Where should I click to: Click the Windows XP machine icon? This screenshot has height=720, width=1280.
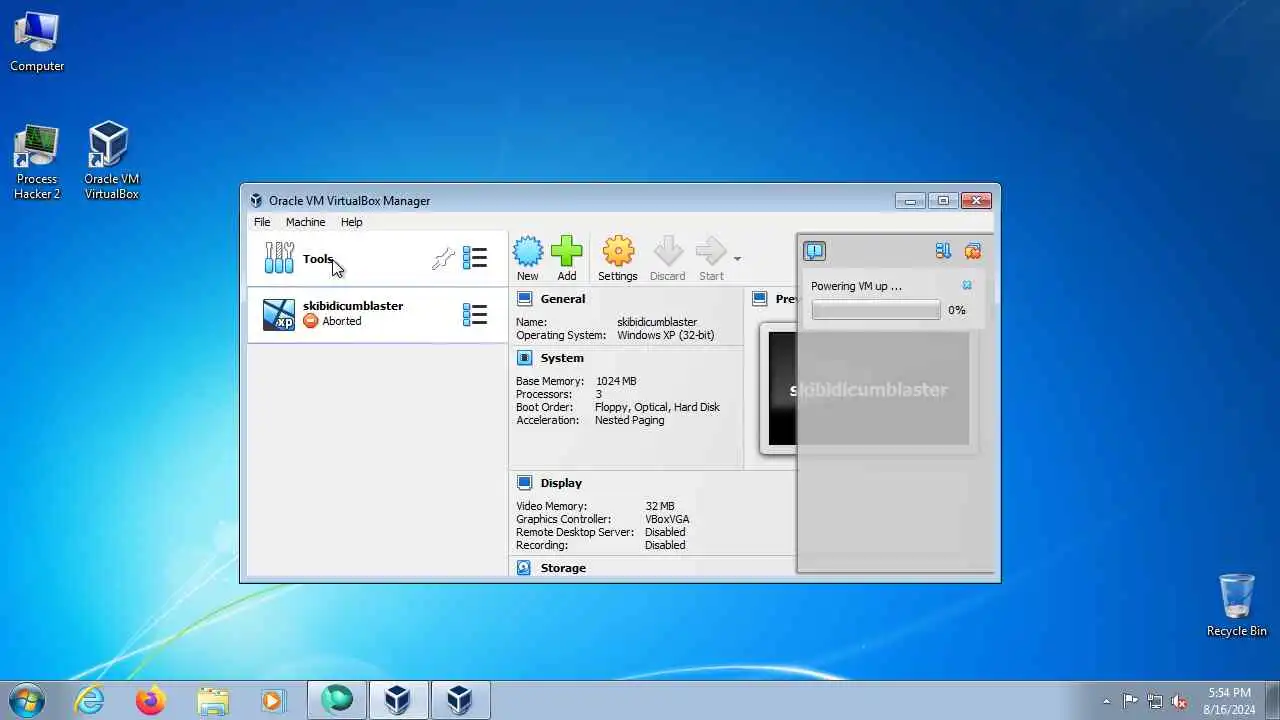click(279, 315)
